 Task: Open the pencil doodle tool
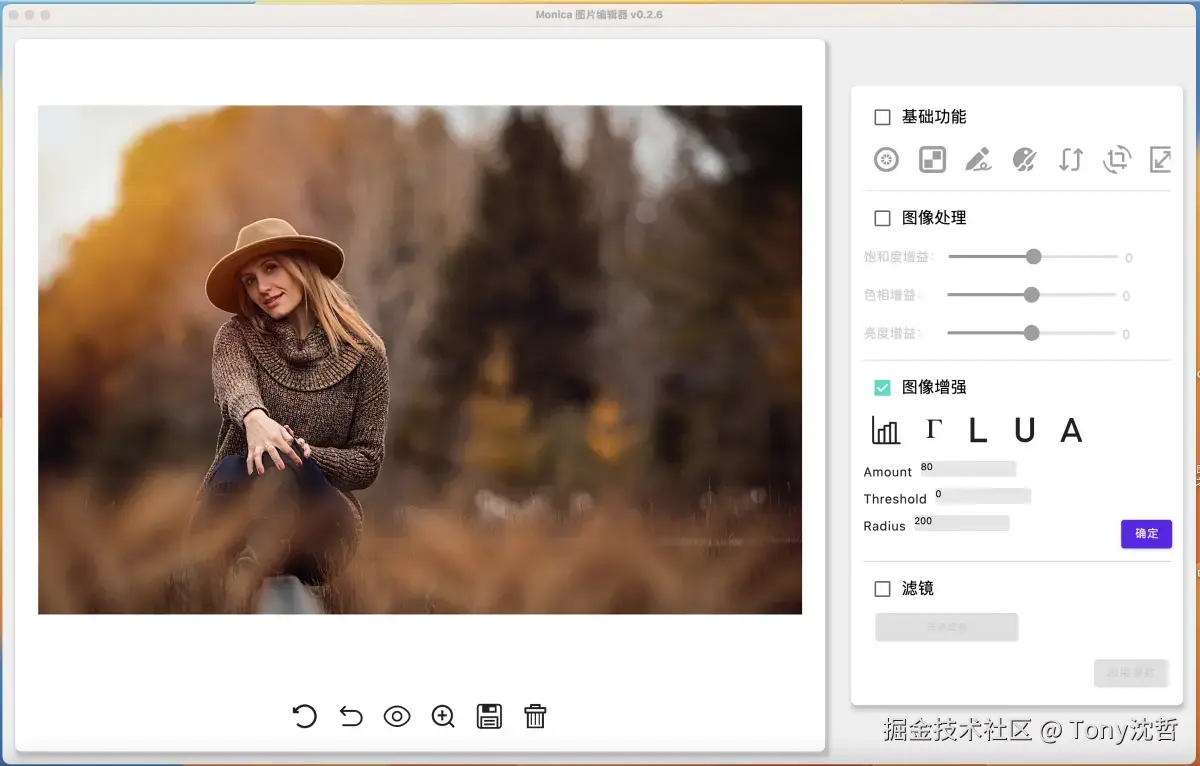[978, 159]
